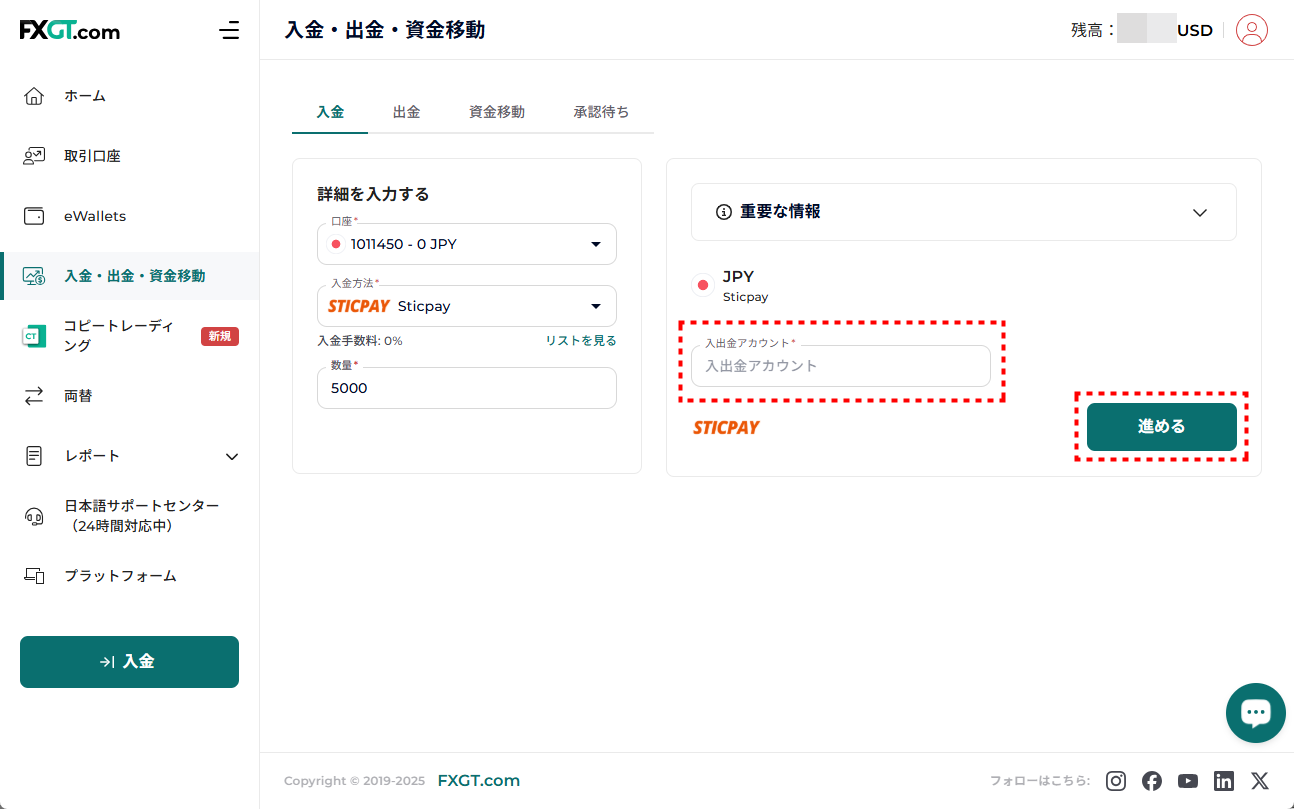
Task: Click the 入金・出金・資金移動 sidebar icon
Action: [34, 276]
